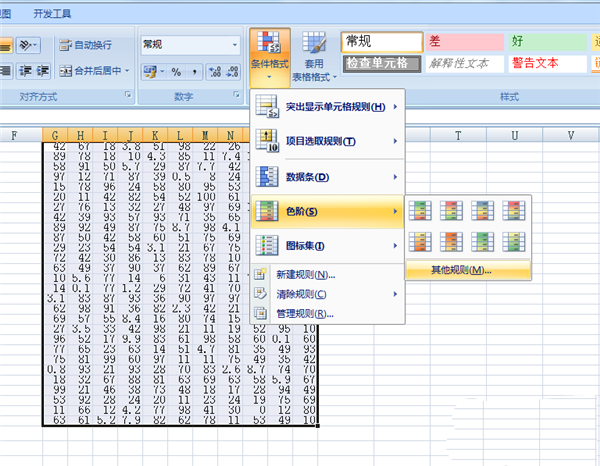
Task: Toggle Wrap Text (自动换行)
Action: [x=86, y=45]
